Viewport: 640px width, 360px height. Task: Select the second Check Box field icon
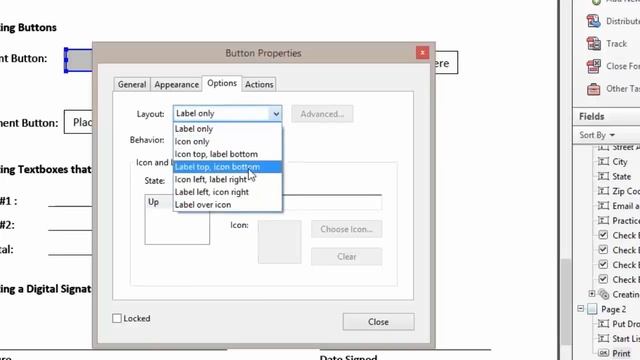click(603, 250)
